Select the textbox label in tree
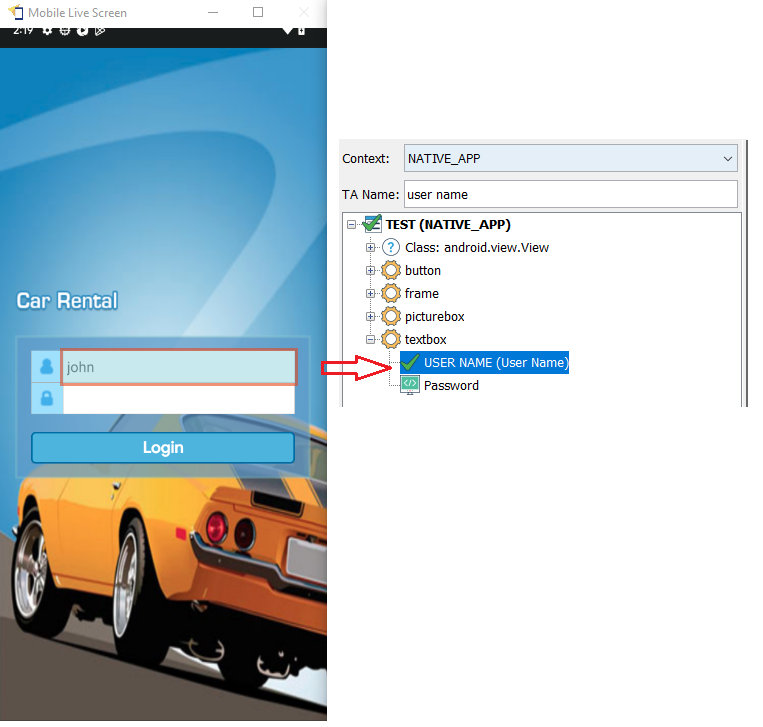763x727 pixels. click(x=425, y=340)
